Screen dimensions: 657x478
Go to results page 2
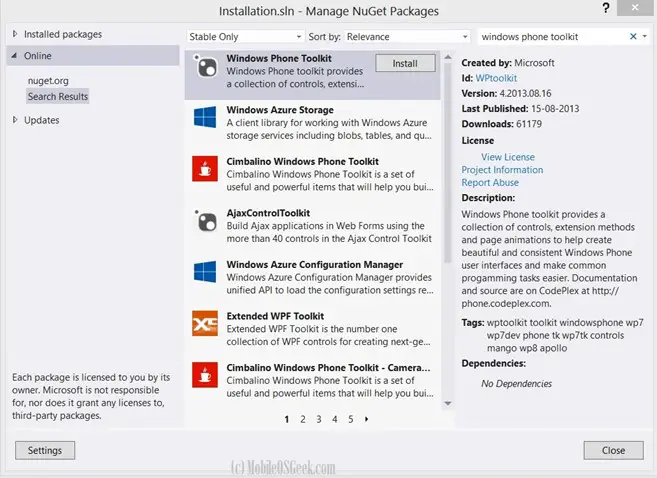coord(303,419)
